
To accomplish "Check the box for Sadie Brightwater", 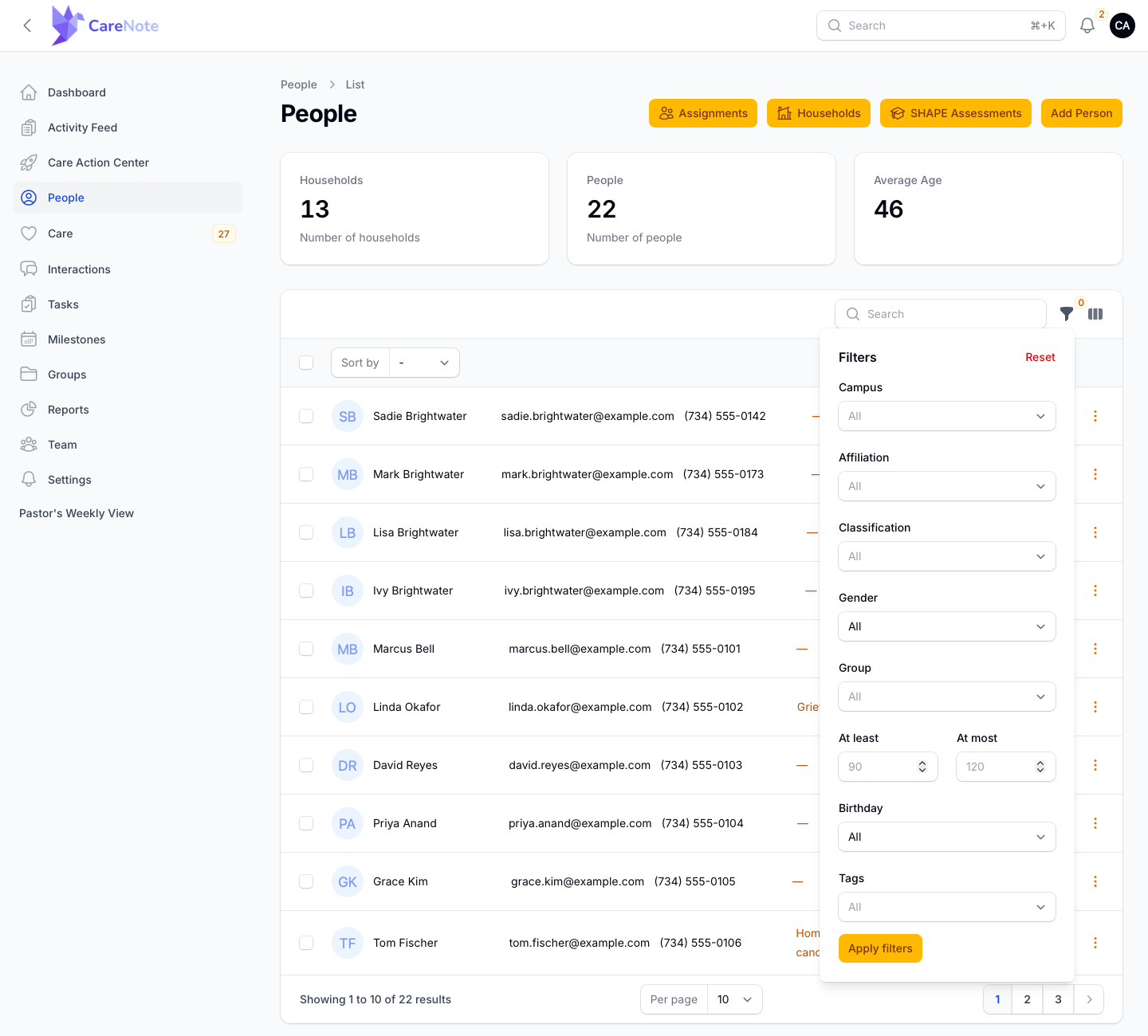I will pos(306,416).
